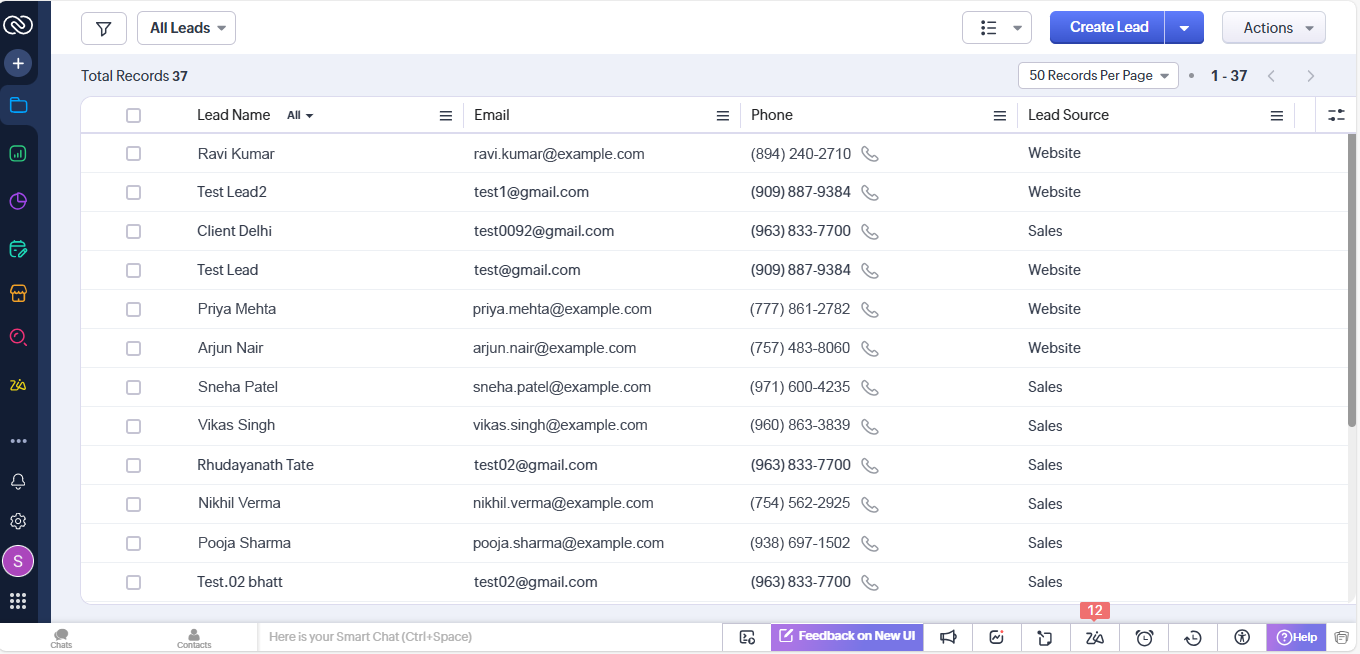Viewport: 1360px width, 654px height.
Task: Toggle the select-all checkbox in header
Action: 133,116
